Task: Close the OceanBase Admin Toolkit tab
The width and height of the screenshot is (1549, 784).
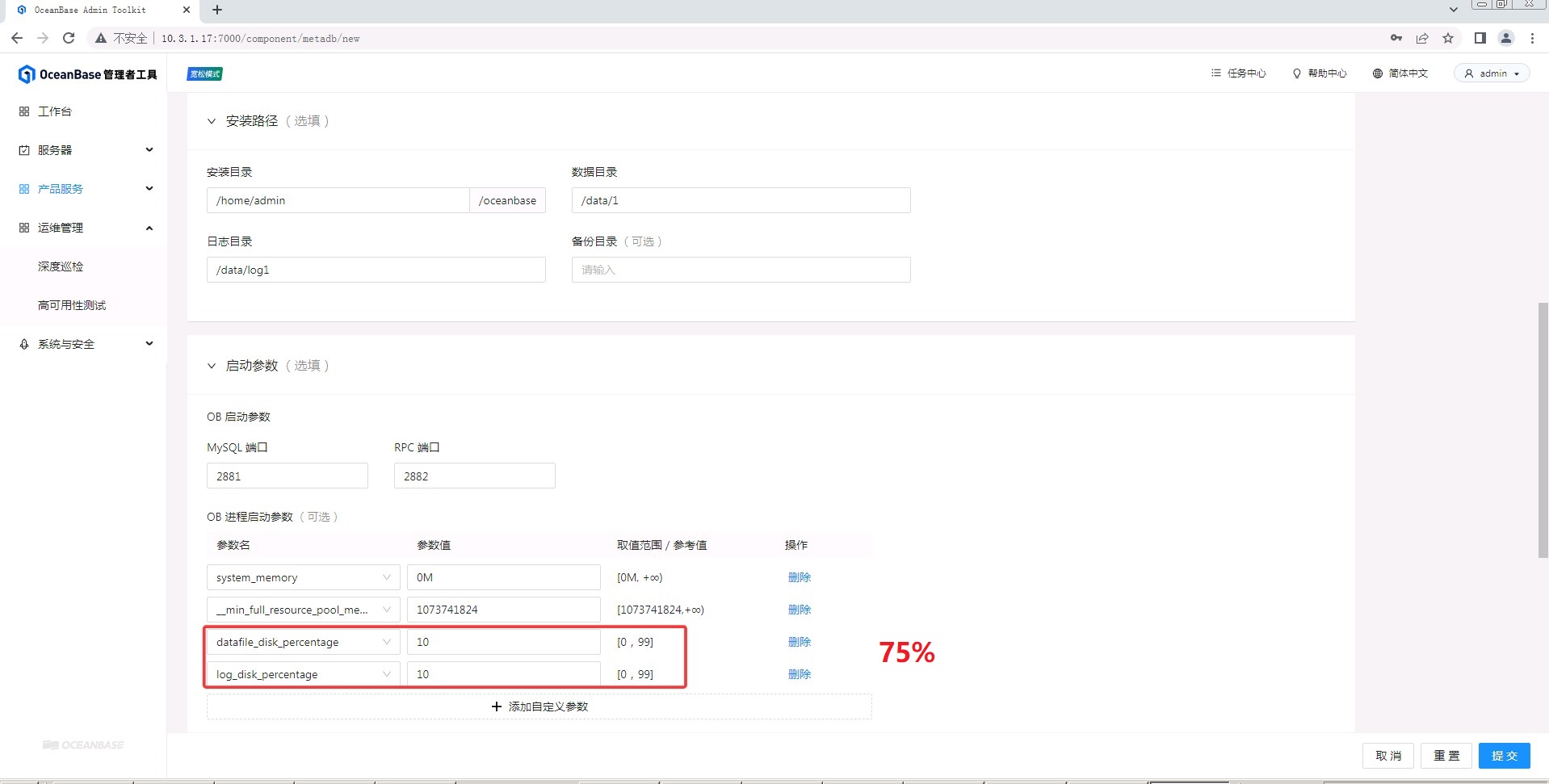Action: point(187,10)
